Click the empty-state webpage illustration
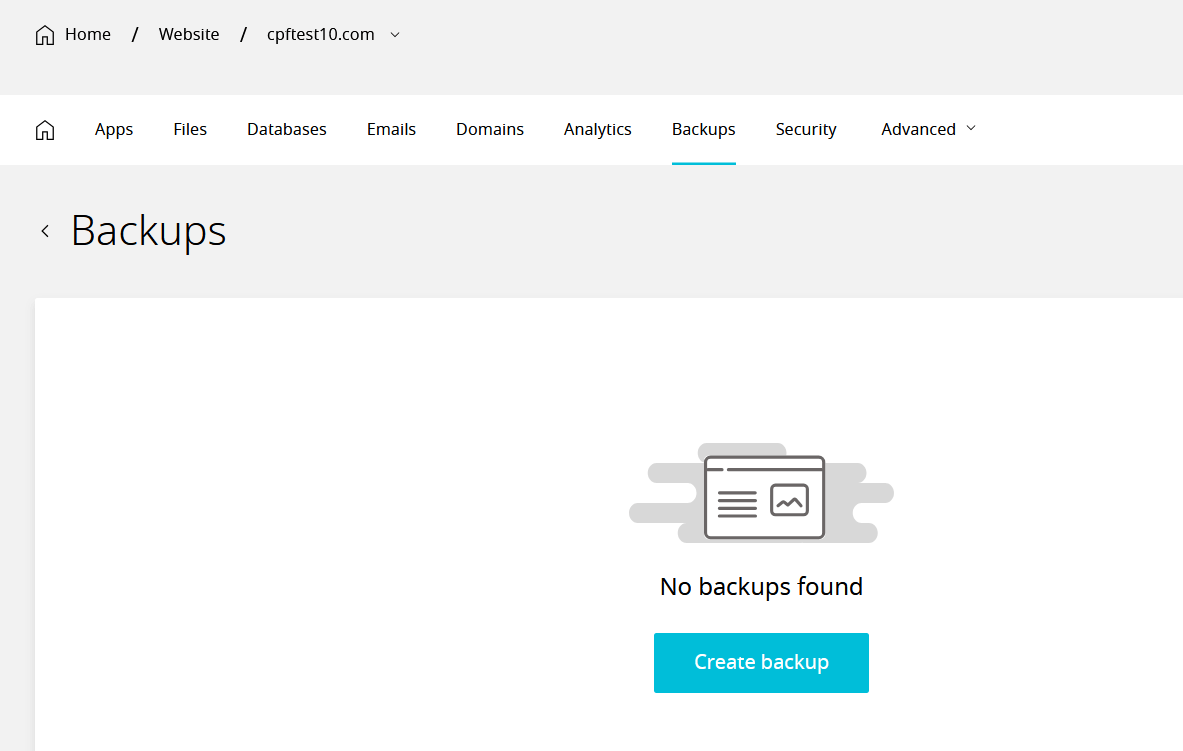The image size is (1183, 751). pyautogui.click(x=763, y=496)
